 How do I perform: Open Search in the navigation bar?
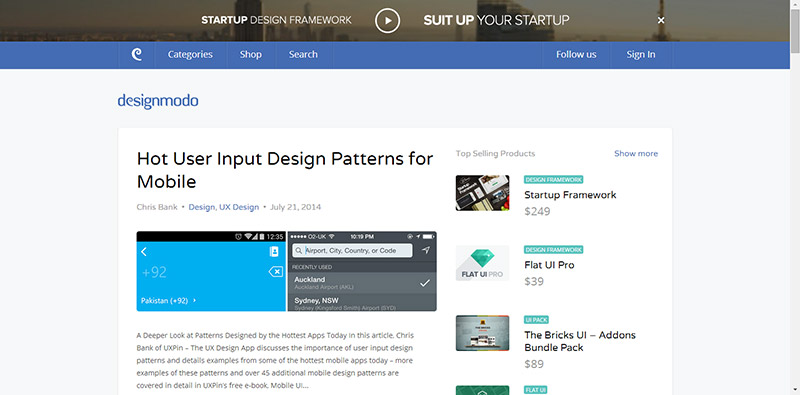tap(303, 55)
